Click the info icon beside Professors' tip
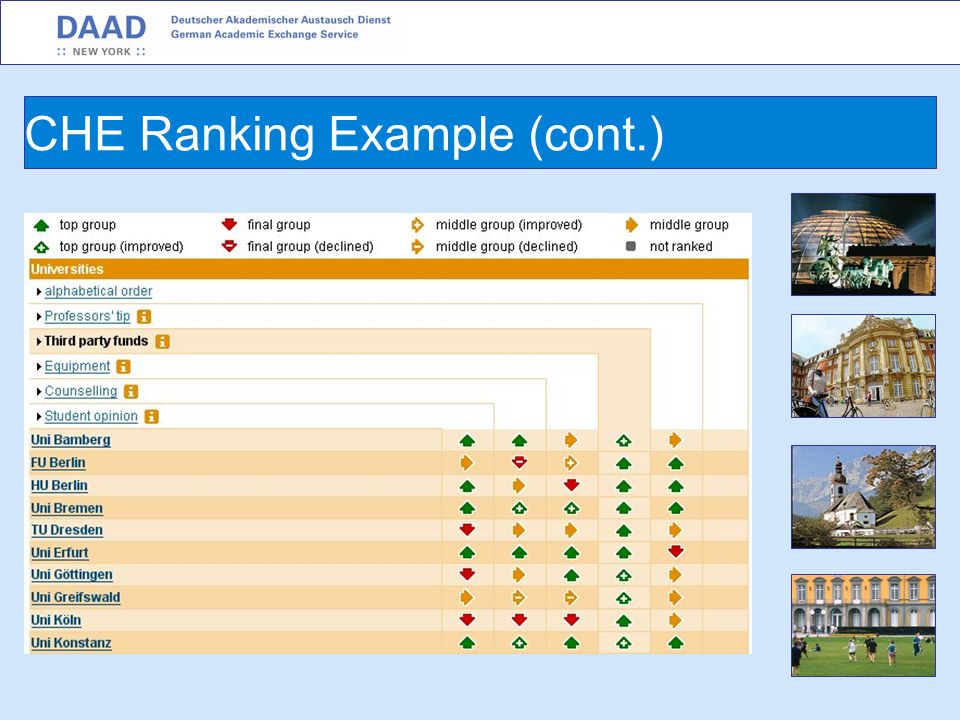This screenshot has width=960, height=720. [144, 317]
